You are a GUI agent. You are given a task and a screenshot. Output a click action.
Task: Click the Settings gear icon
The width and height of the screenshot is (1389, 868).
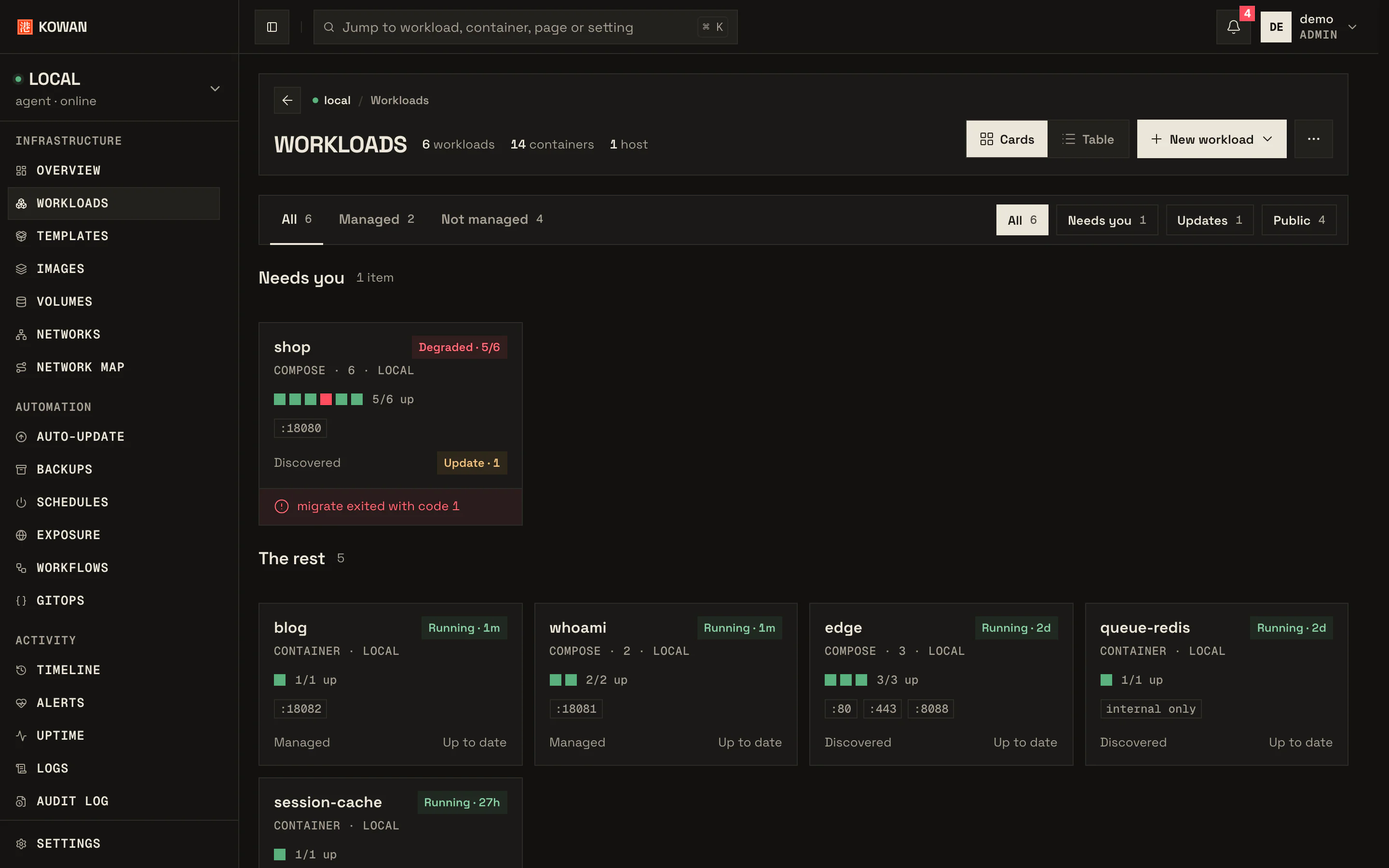[x=21, y=843]
